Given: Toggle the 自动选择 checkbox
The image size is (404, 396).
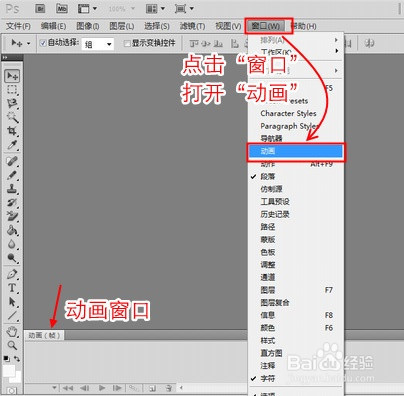Looking at the screenshot, I should (43, 43).
